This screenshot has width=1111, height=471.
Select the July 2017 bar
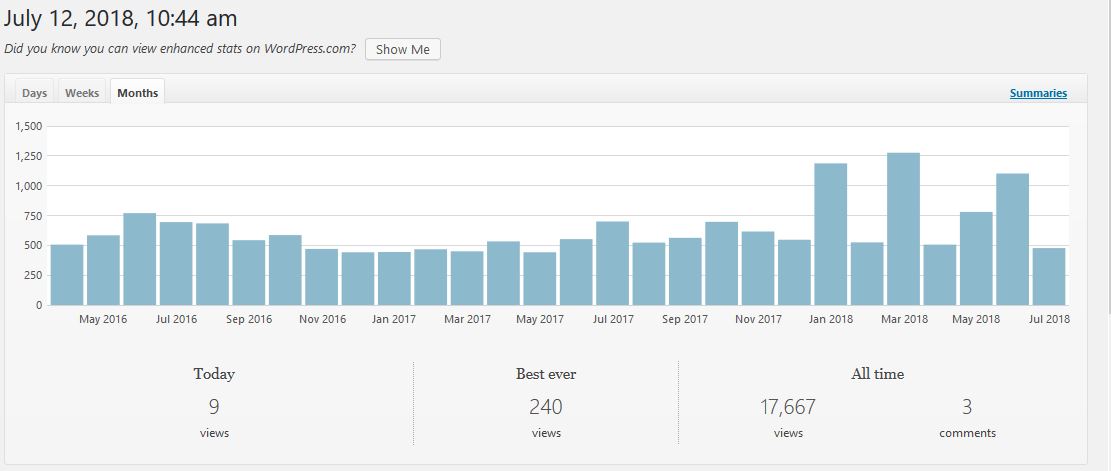(612, 263)
